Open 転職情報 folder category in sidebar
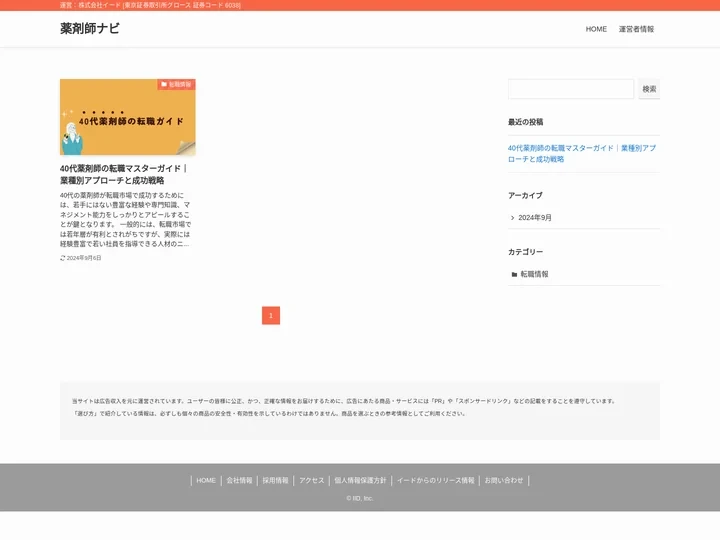 pyautogui.click(x=534, y=274)
